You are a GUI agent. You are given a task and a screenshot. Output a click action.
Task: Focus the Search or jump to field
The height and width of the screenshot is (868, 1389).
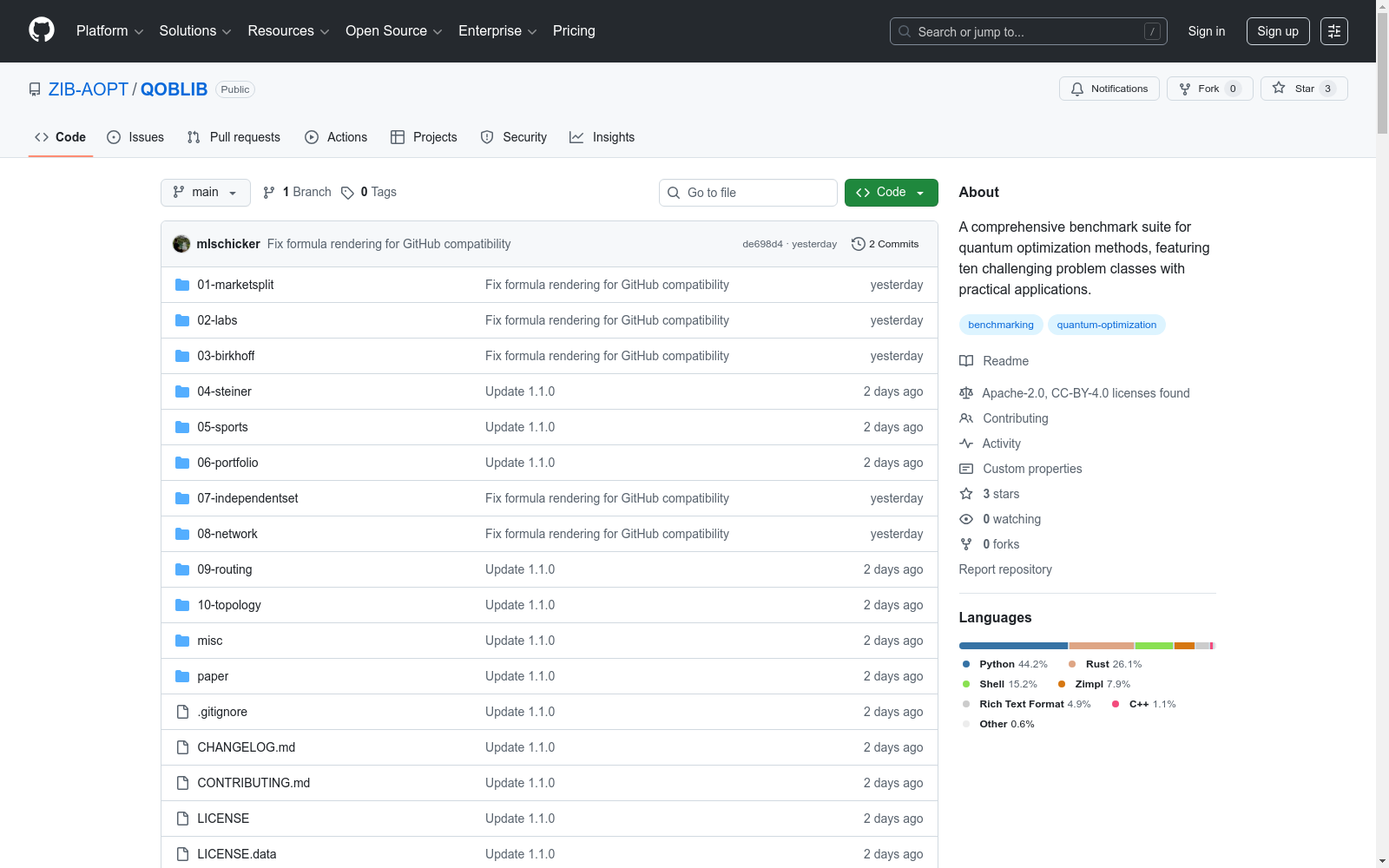[1029, 31]
